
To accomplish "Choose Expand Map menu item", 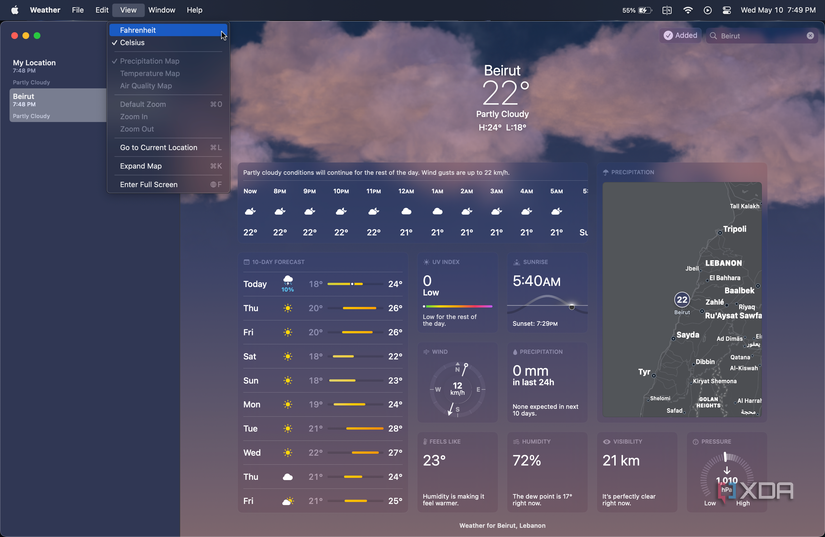I will [x=168, y=166].
